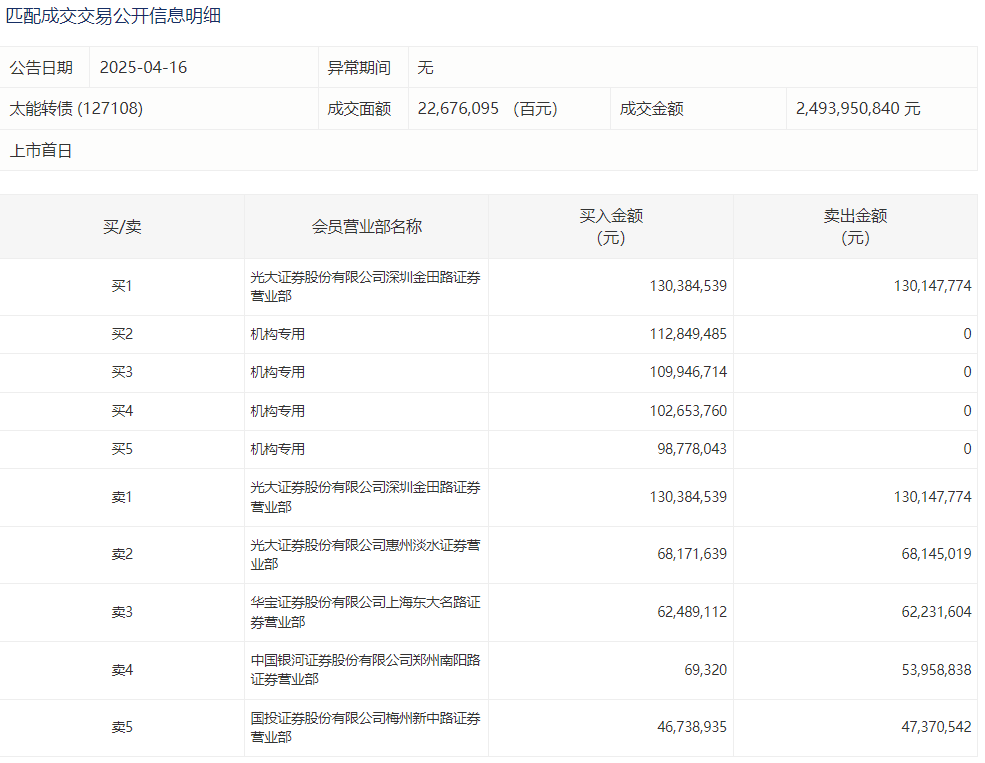Click the 上市首日 reason row

point(41,151)
